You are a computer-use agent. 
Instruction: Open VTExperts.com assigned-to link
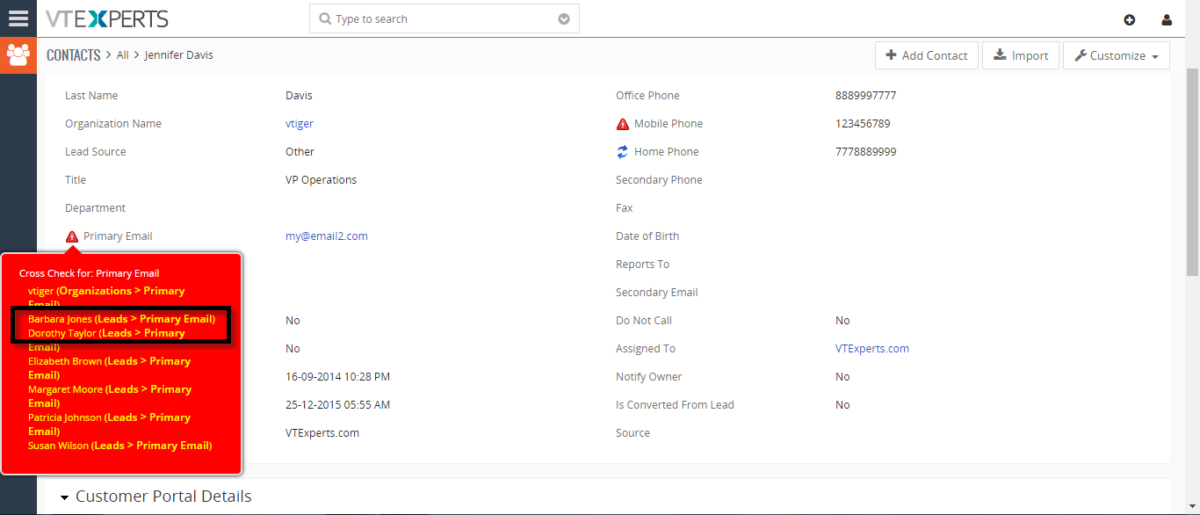(x=872, y=349)
